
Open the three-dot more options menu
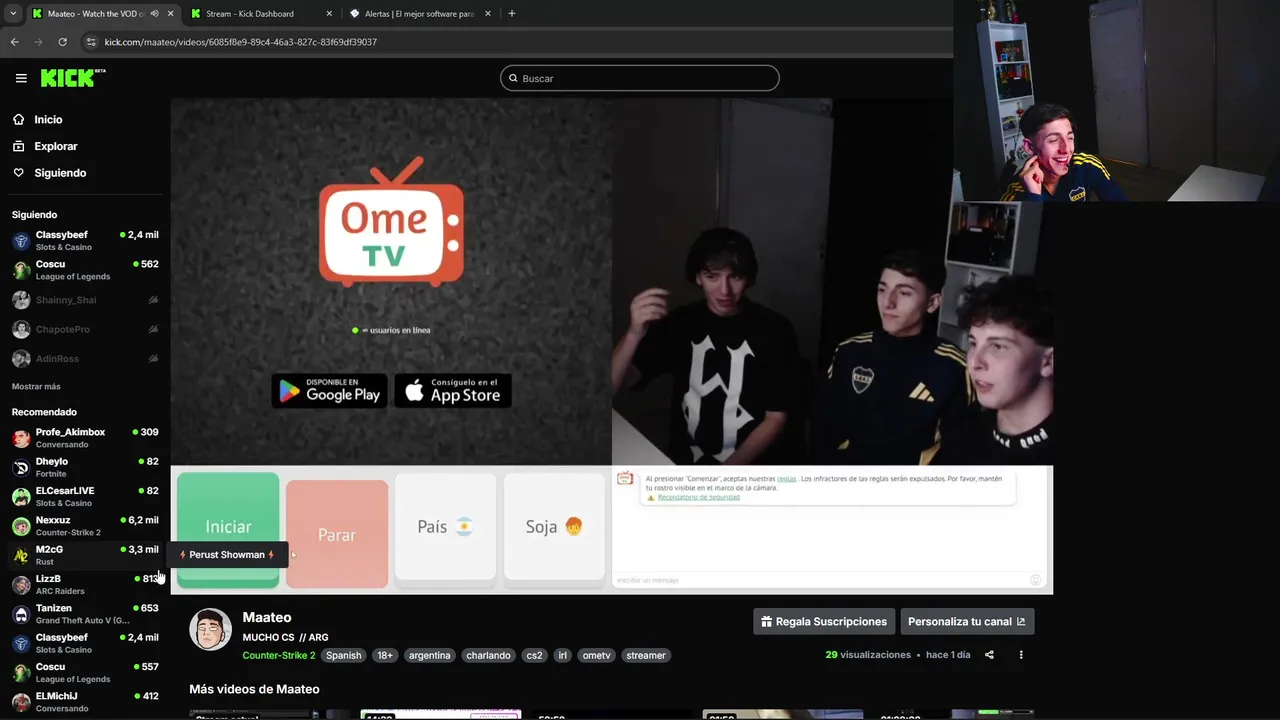(1021, 655)
